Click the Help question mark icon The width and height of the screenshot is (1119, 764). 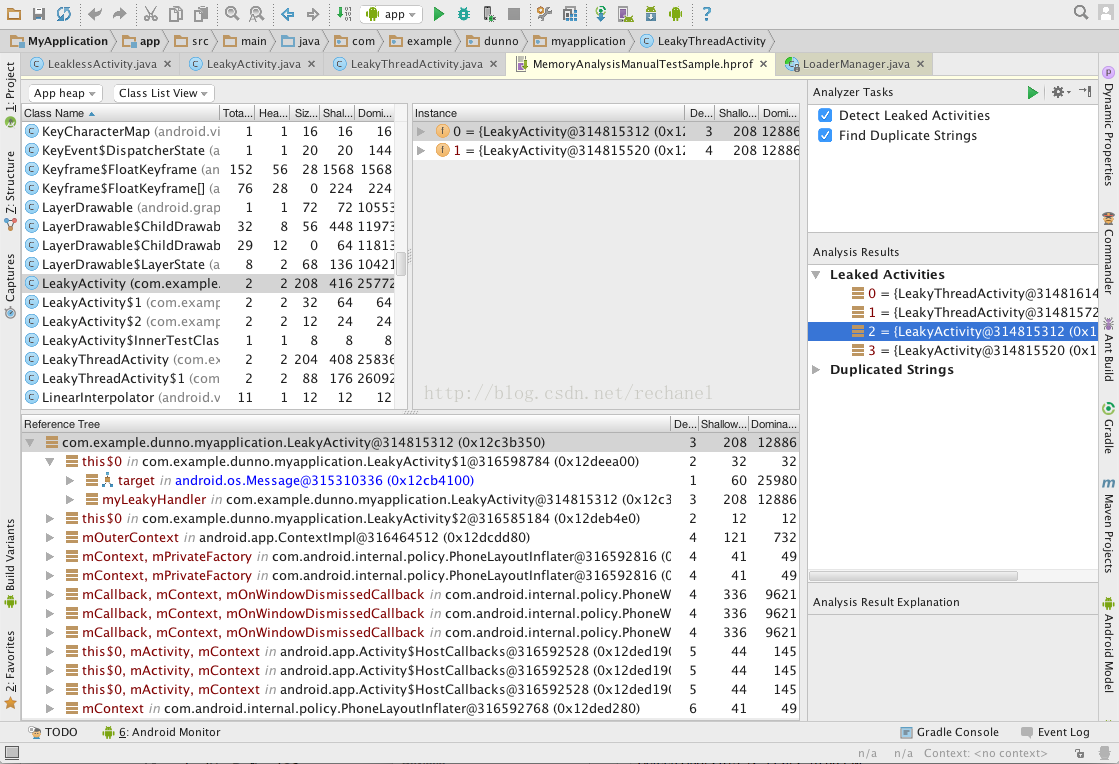[707, 14]
